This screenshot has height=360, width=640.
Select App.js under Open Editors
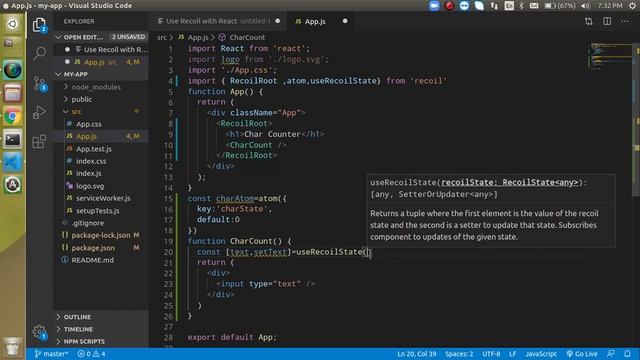pos(101,62)
